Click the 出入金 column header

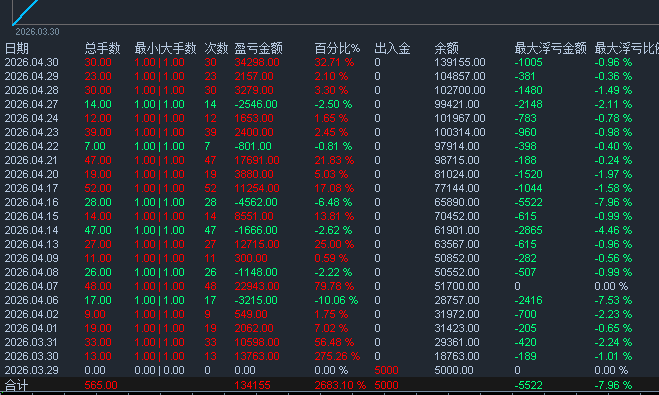(392, 49)
